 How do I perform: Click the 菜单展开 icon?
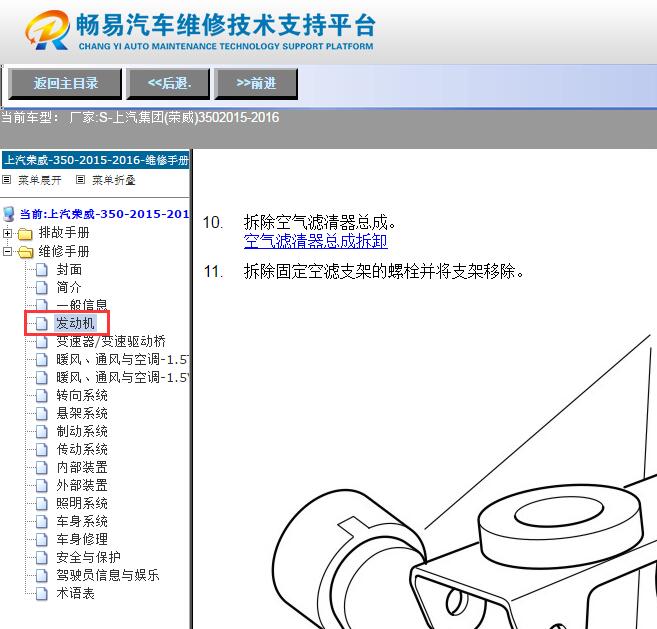tap(6, 180)
